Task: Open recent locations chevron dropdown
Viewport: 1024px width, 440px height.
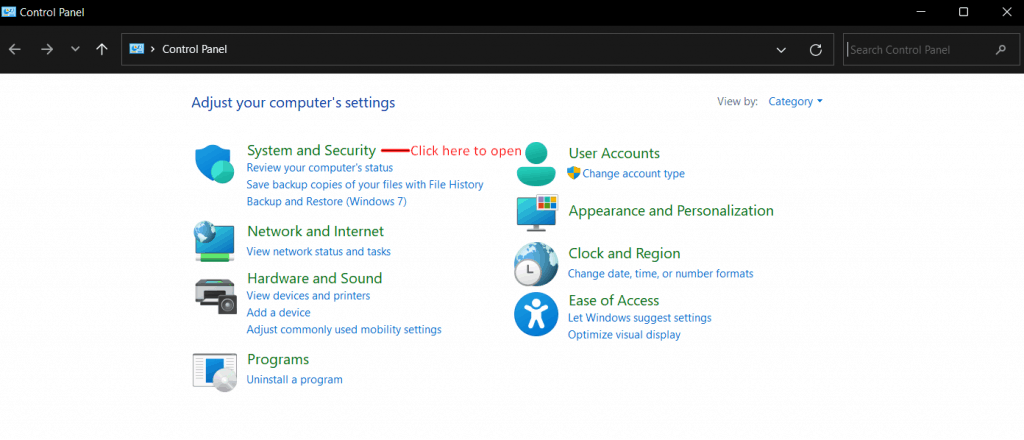Action: tap(75, 49)
